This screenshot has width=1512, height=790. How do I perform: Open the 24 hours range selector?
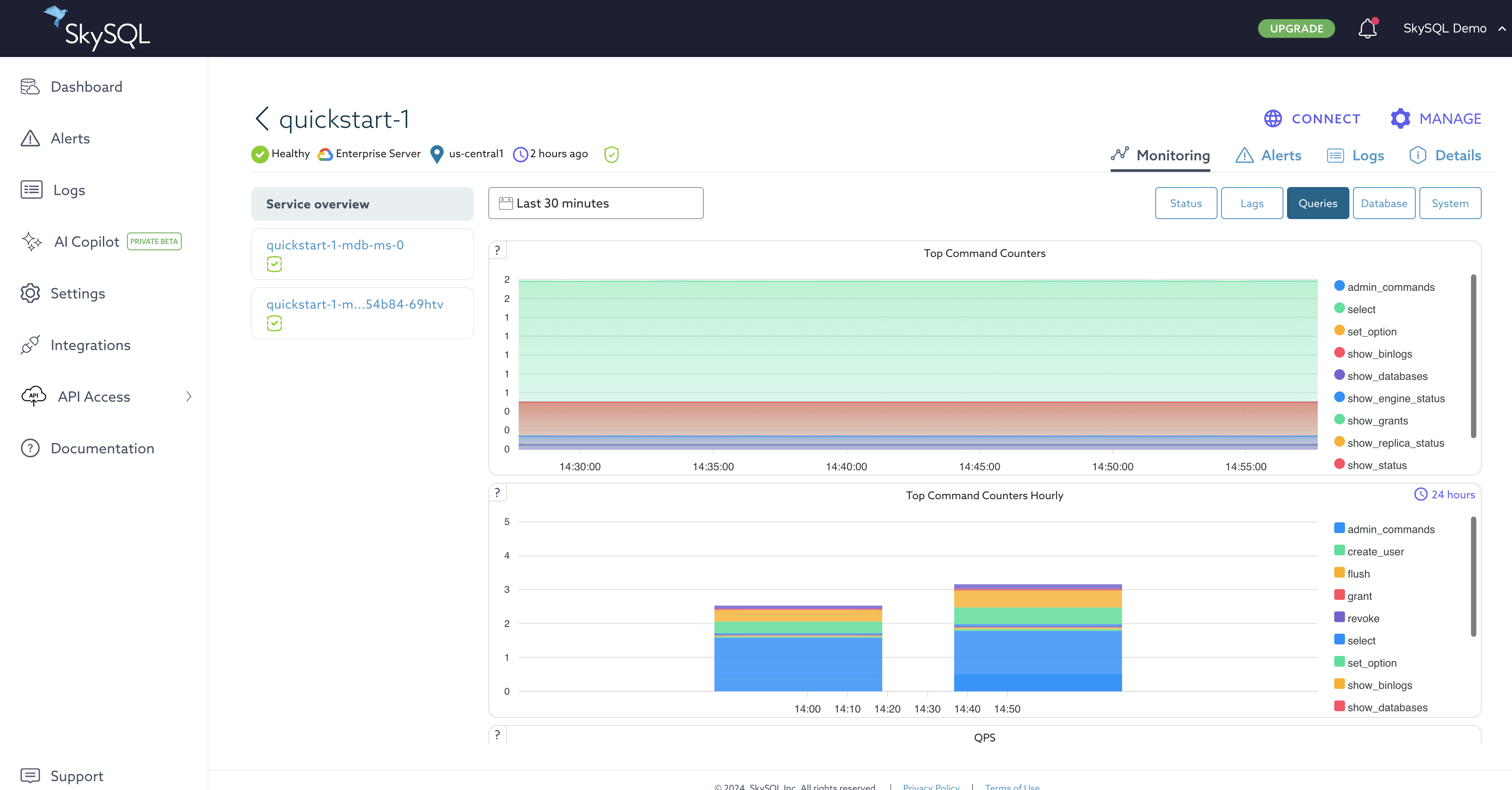coord(1444,494)
